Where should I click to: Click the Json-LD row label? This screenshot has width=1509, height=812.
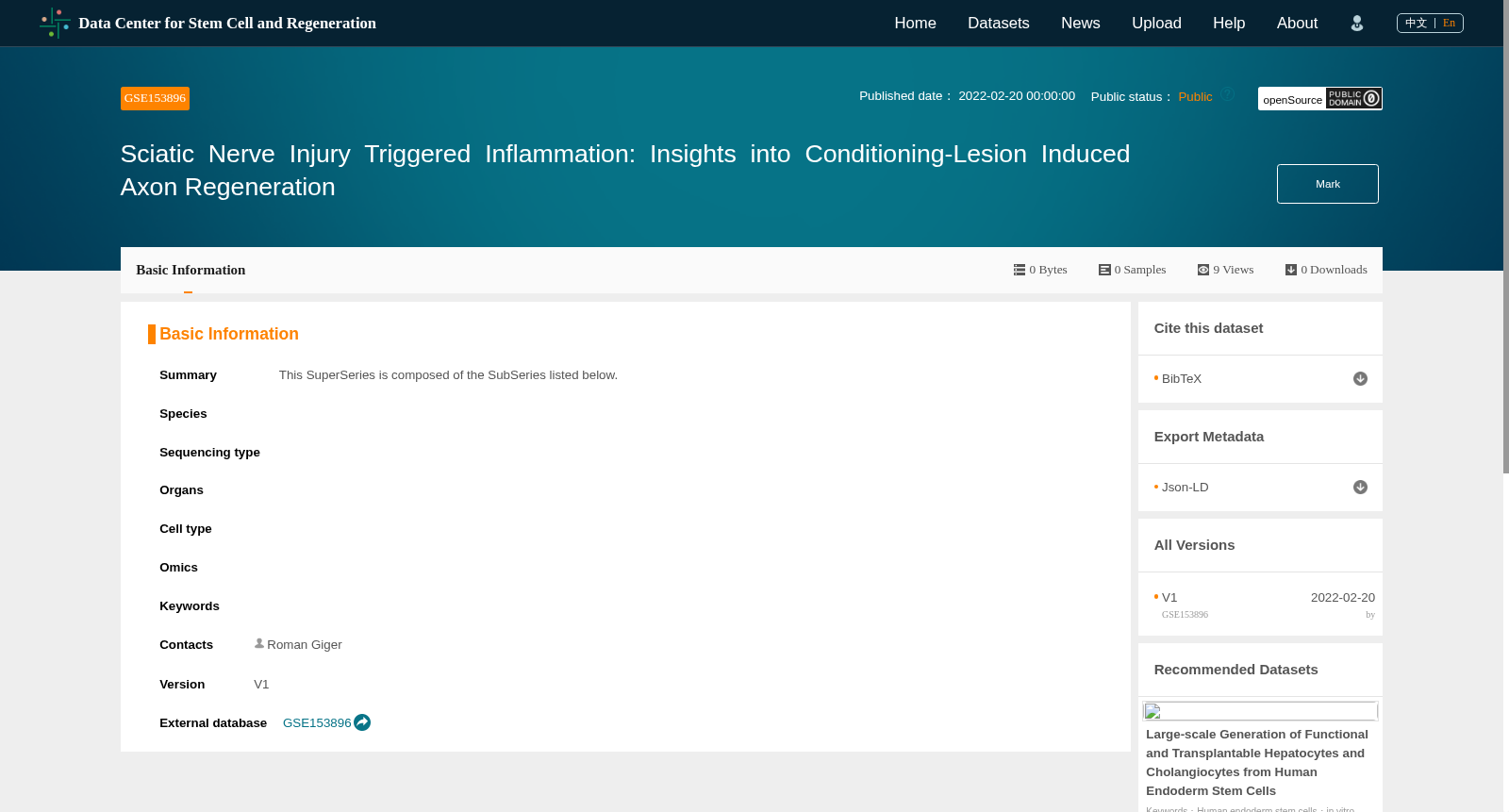coord(1185,488)
